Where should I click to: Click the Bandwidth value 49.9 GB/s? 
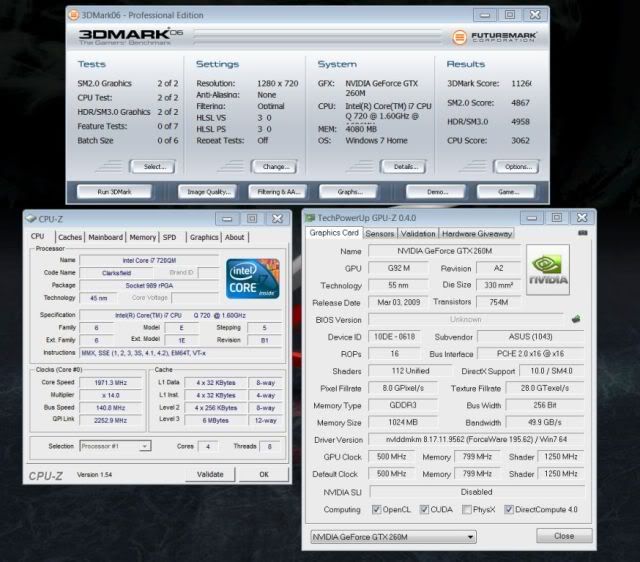[x=545, y=422]
